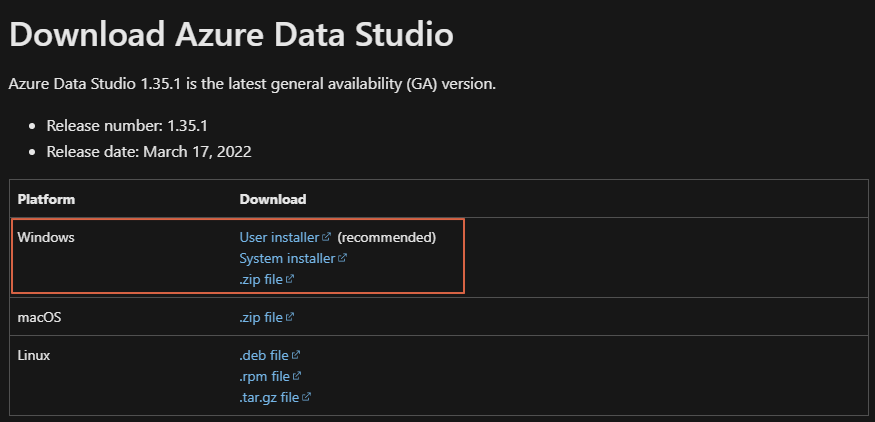Click external-link icon beside System installer
The height and width of the screenshot is (422, 875).
click(x=342, y=258)
